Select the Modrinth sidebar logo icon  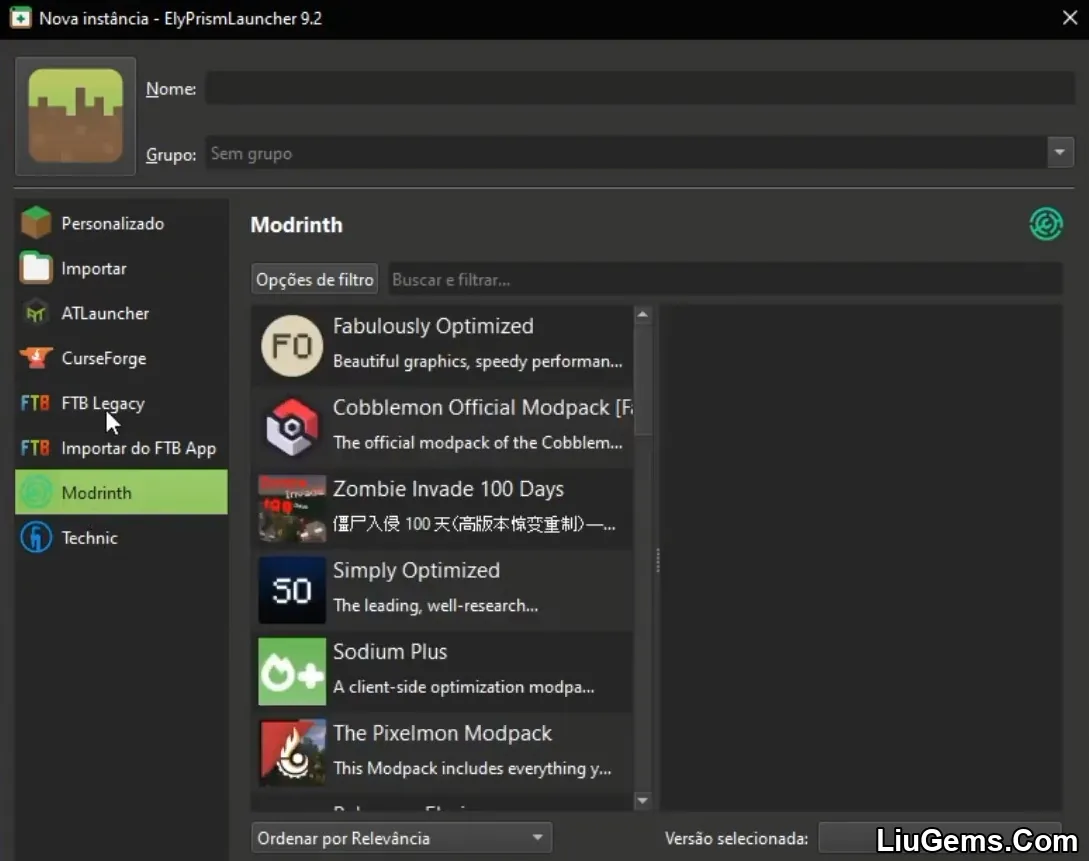pyautogui.click(x=36, y=492)
